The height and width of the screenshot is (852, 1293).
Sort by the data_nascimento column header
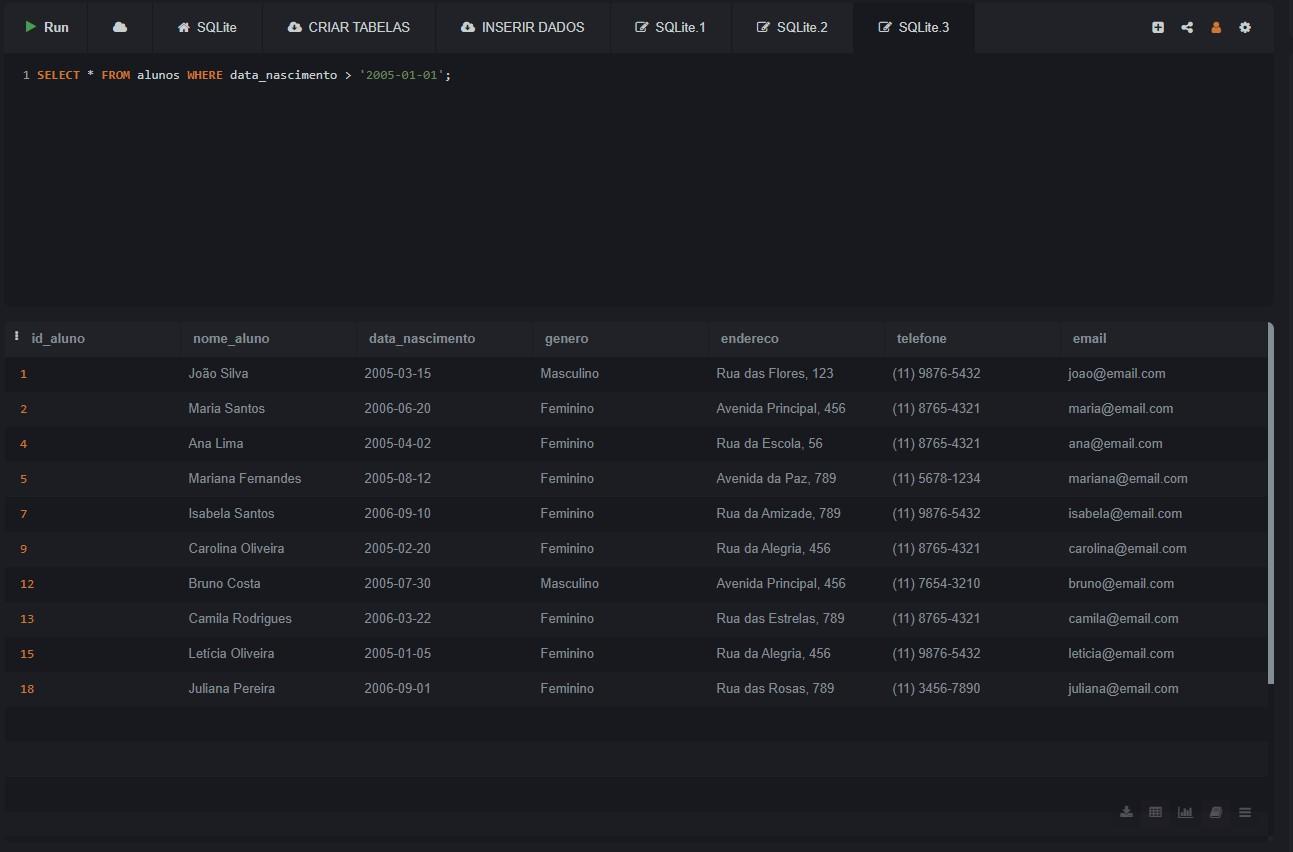tap(422, 339)
